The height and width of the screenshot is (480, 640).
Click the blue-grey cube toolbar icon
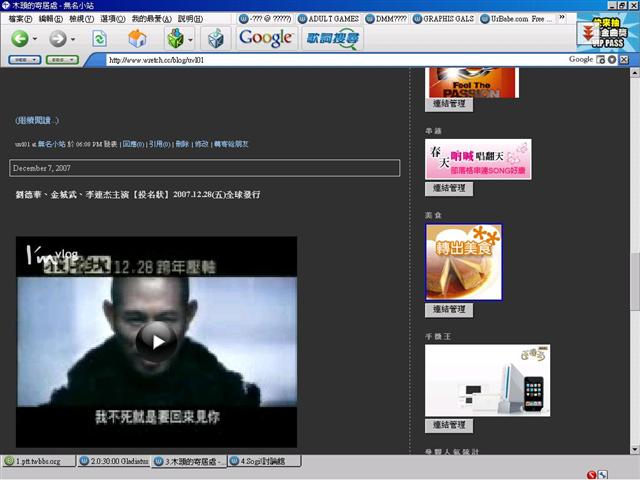point(216,39)
